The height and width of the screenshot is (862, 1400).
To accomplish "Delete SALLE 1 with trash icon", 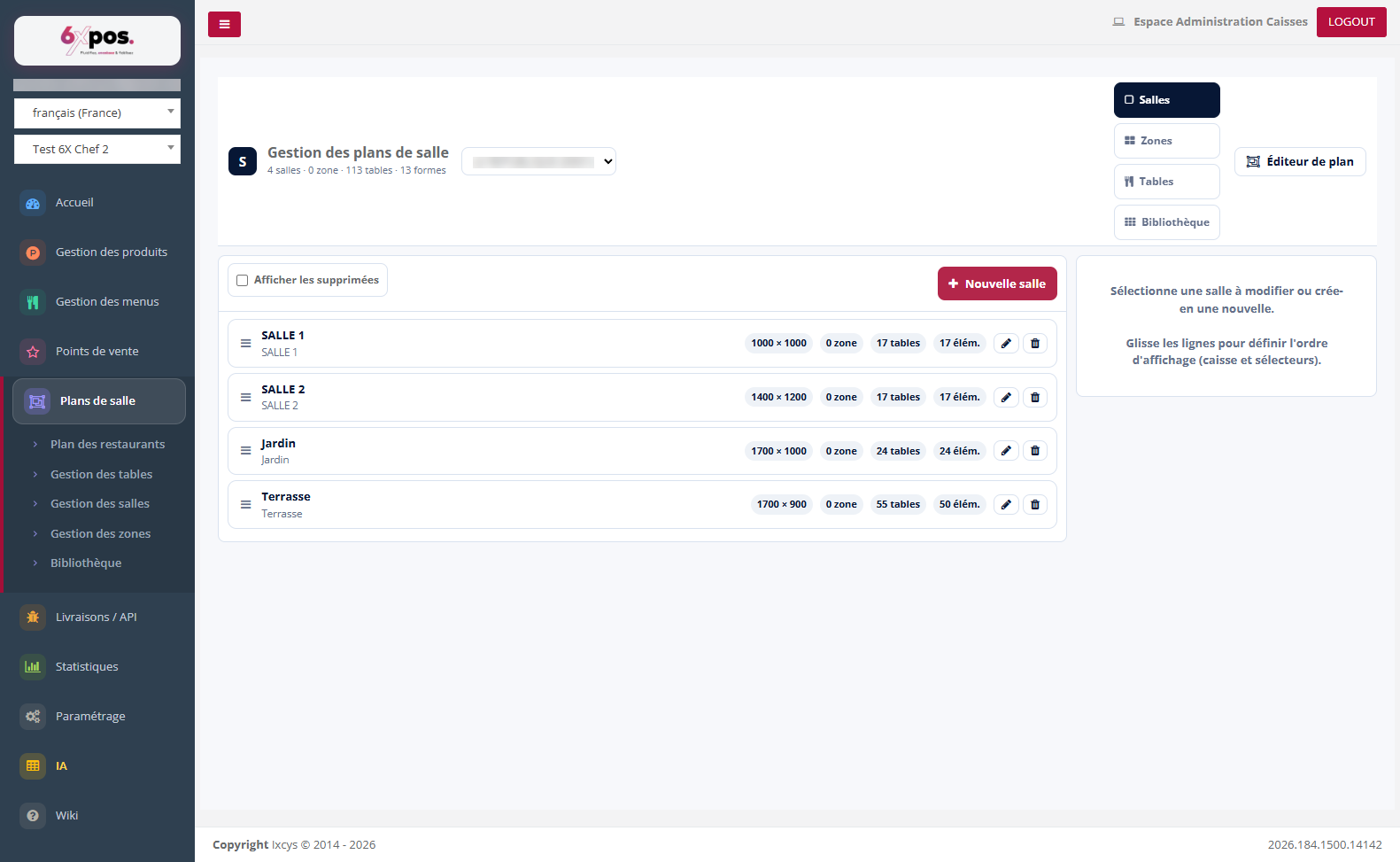I will click(1035, 344).
